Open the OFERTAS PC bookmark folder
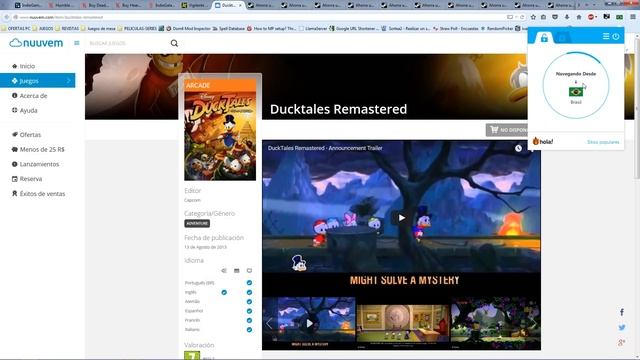The image size is (640, 360). [16, 29]
